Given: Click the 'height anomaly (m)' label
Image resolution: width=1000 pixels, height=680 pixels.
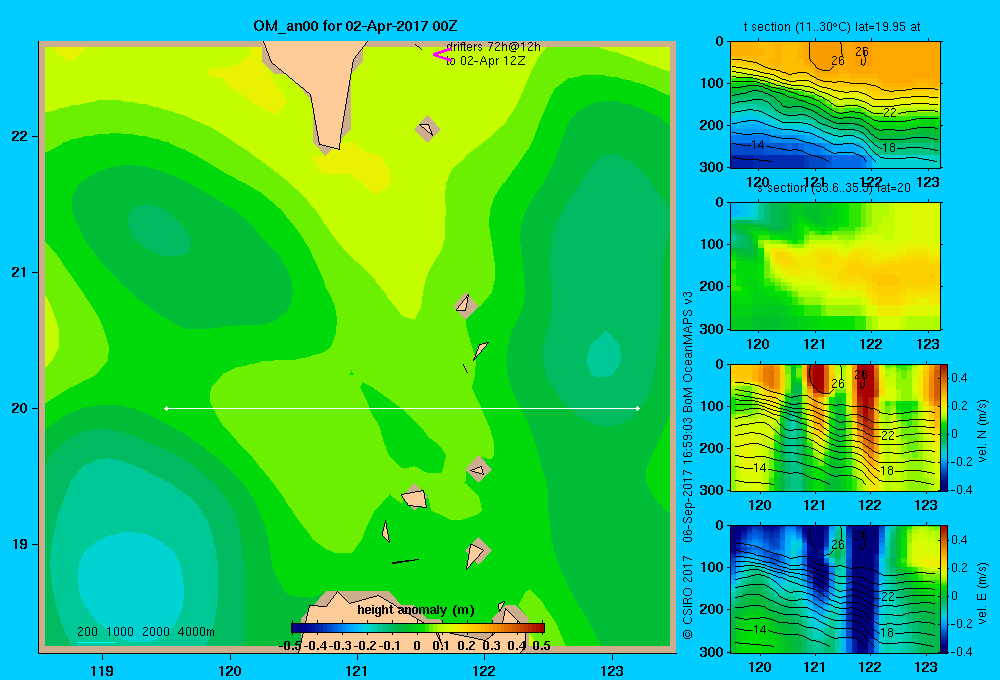Looking at the screenshot, I should [416, 610].
